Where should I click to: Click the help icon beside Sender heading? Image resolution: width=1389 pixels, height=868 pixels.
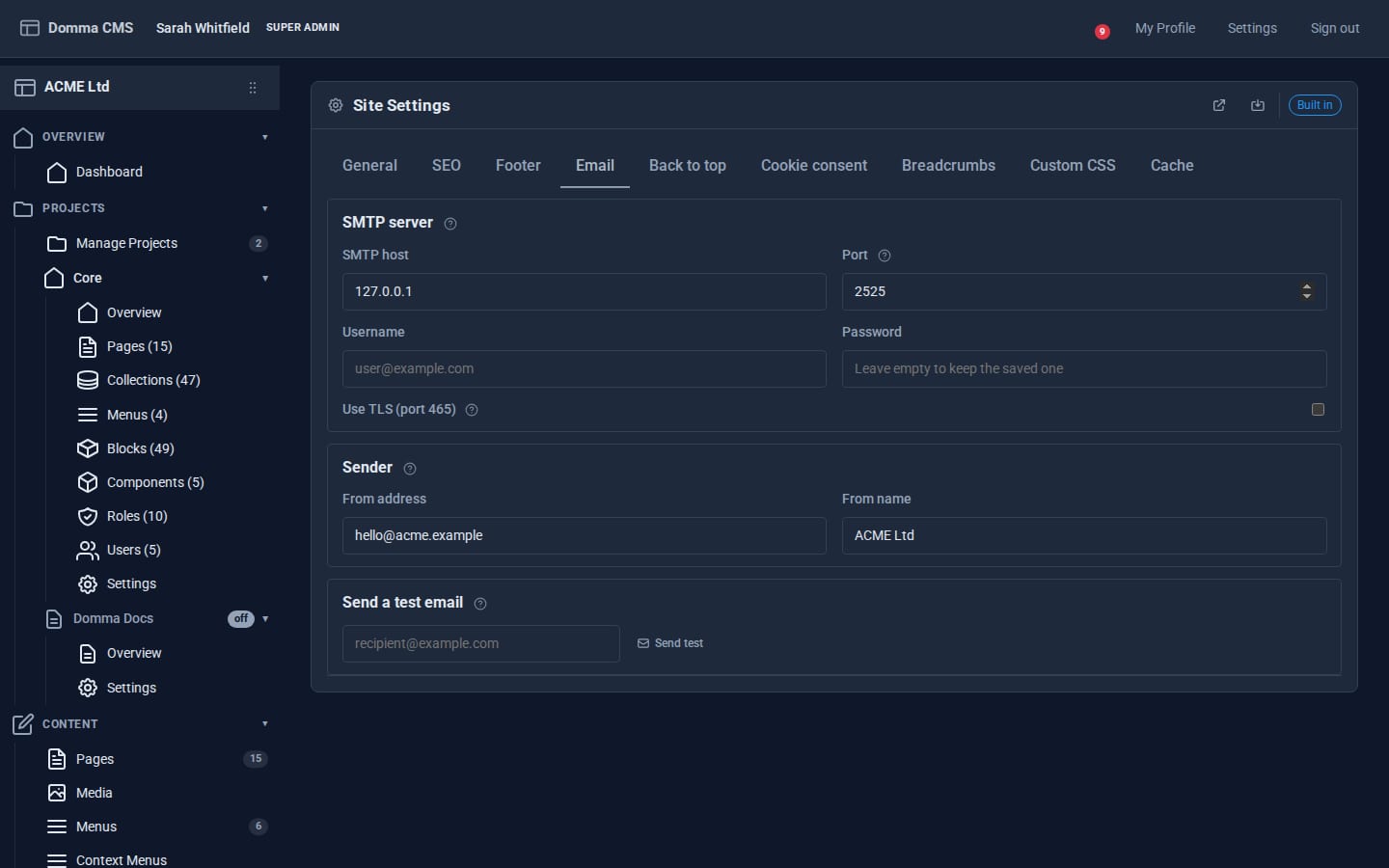tap(410, 469)
